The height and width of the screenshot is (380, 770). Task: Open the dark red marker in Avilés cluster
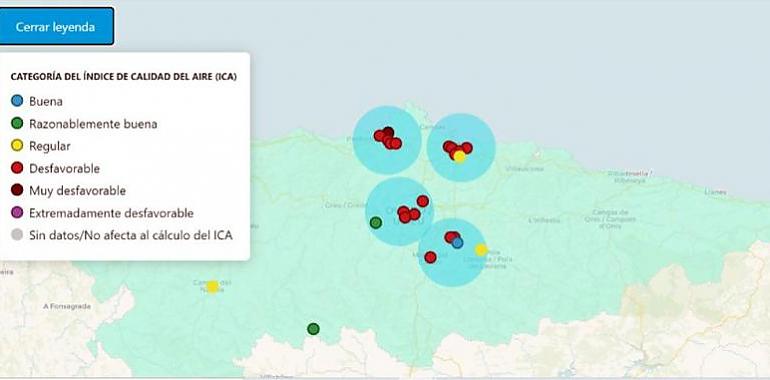[388, 132]
